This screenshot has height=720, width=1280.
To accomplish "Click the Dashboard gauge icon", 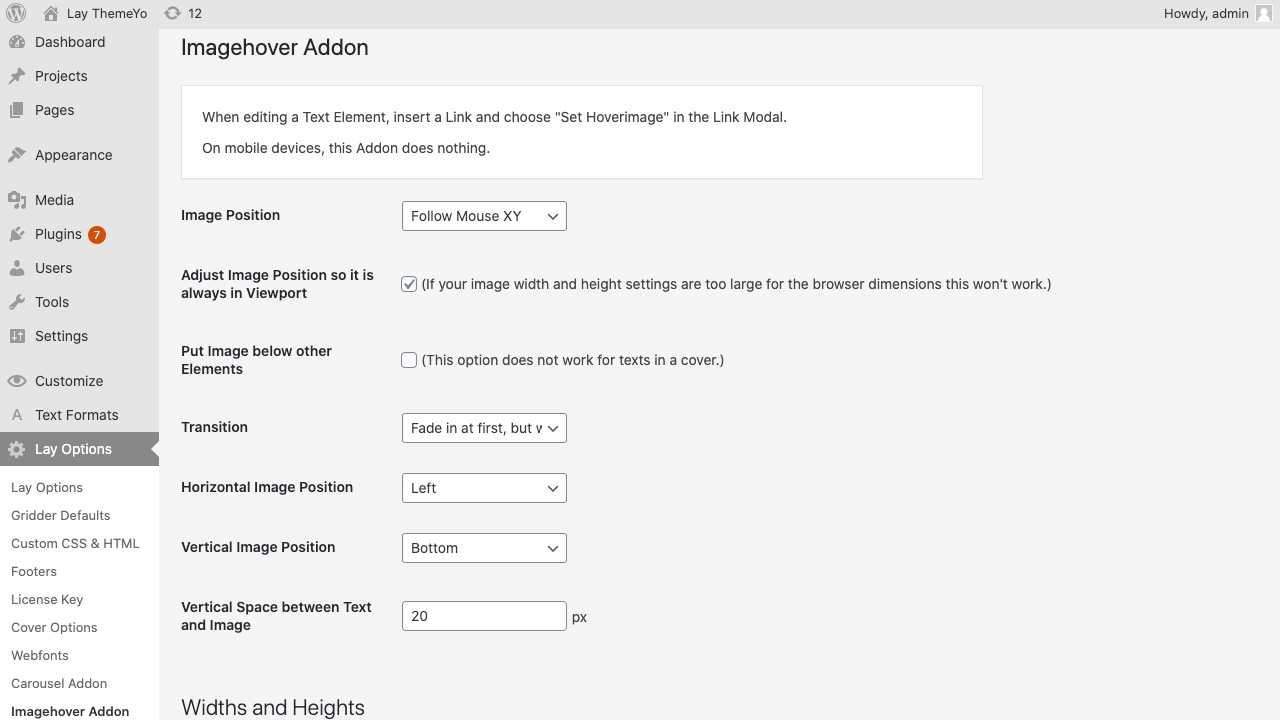I will (x=17, y=42).
